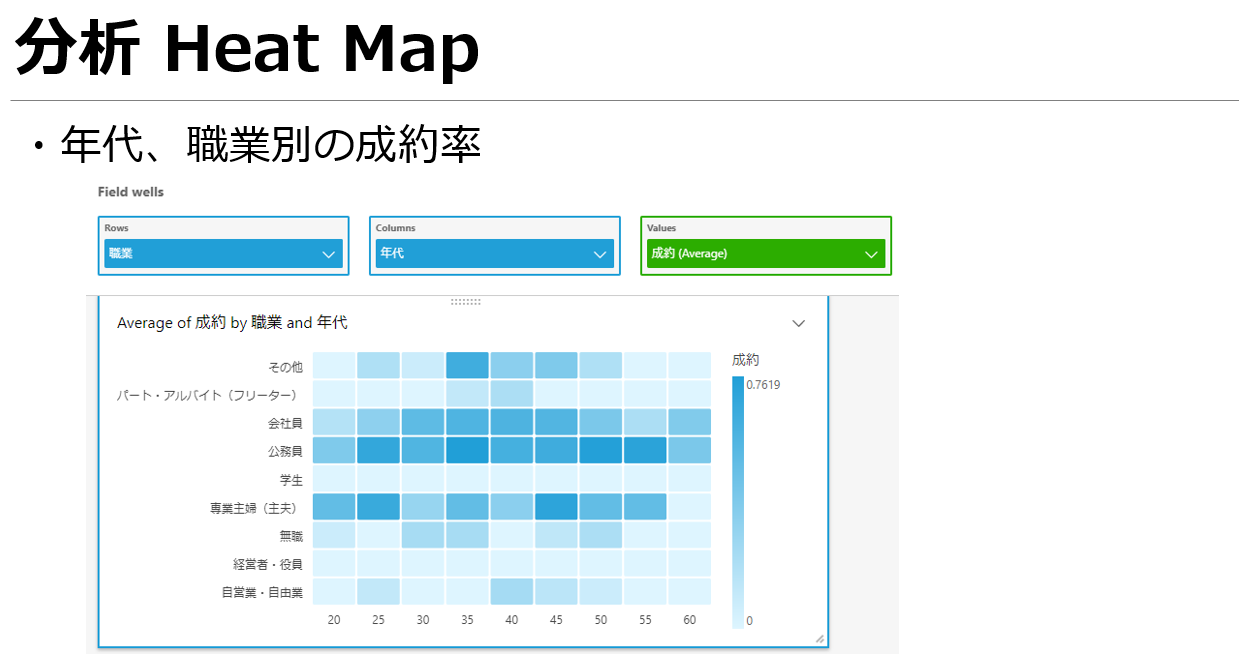
Task: Select the 公務員 row, age 35 heat cell
Action: [x=467, y=450]
